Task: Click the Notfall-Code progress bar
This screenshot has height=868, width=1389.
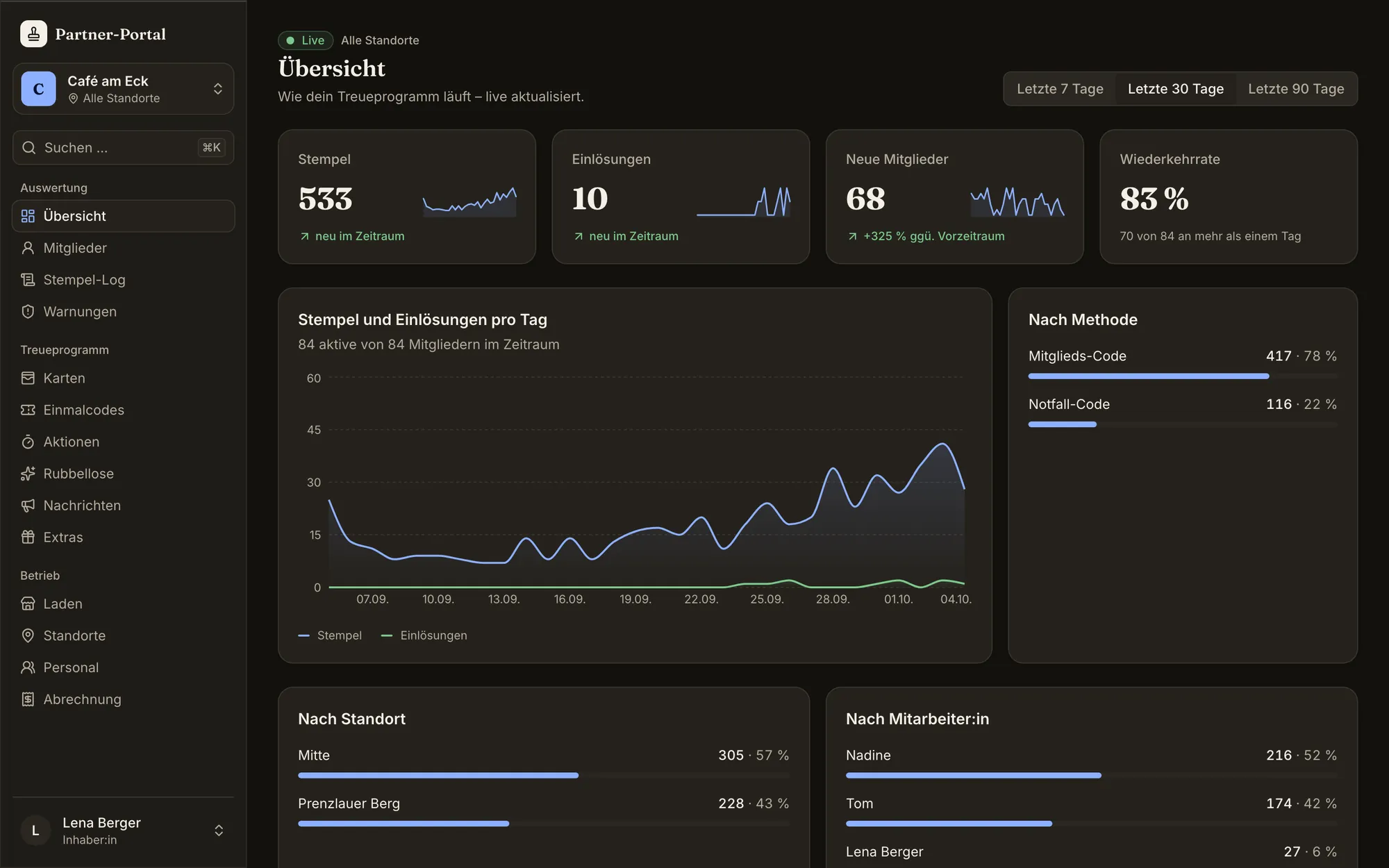Action: click(x=1182, y=424)
